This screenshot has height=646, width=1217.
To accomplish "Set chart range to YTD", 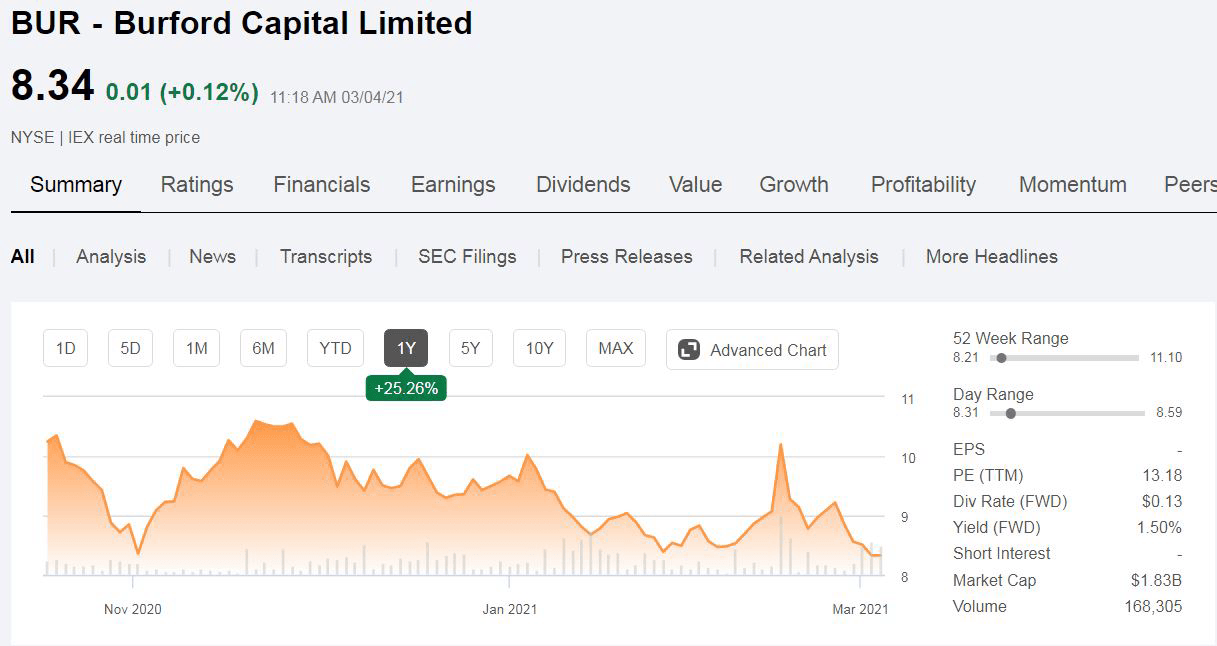I will pos(335,348).
